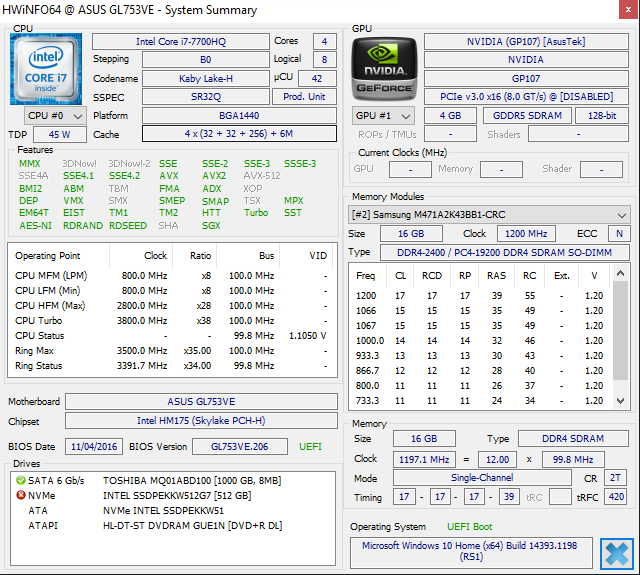Click the memory timings scroll up arrow

pyautogui.click(x=620, y=273)
